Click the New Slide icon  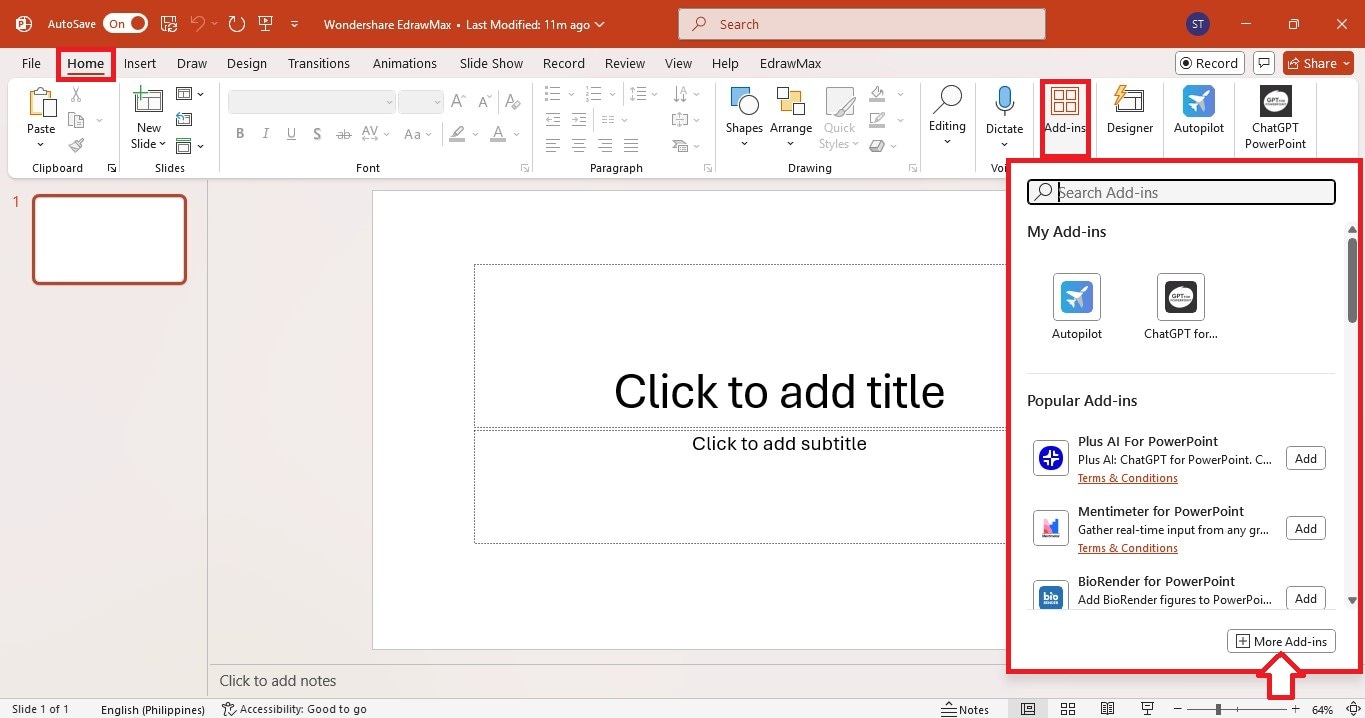[148, 102]
